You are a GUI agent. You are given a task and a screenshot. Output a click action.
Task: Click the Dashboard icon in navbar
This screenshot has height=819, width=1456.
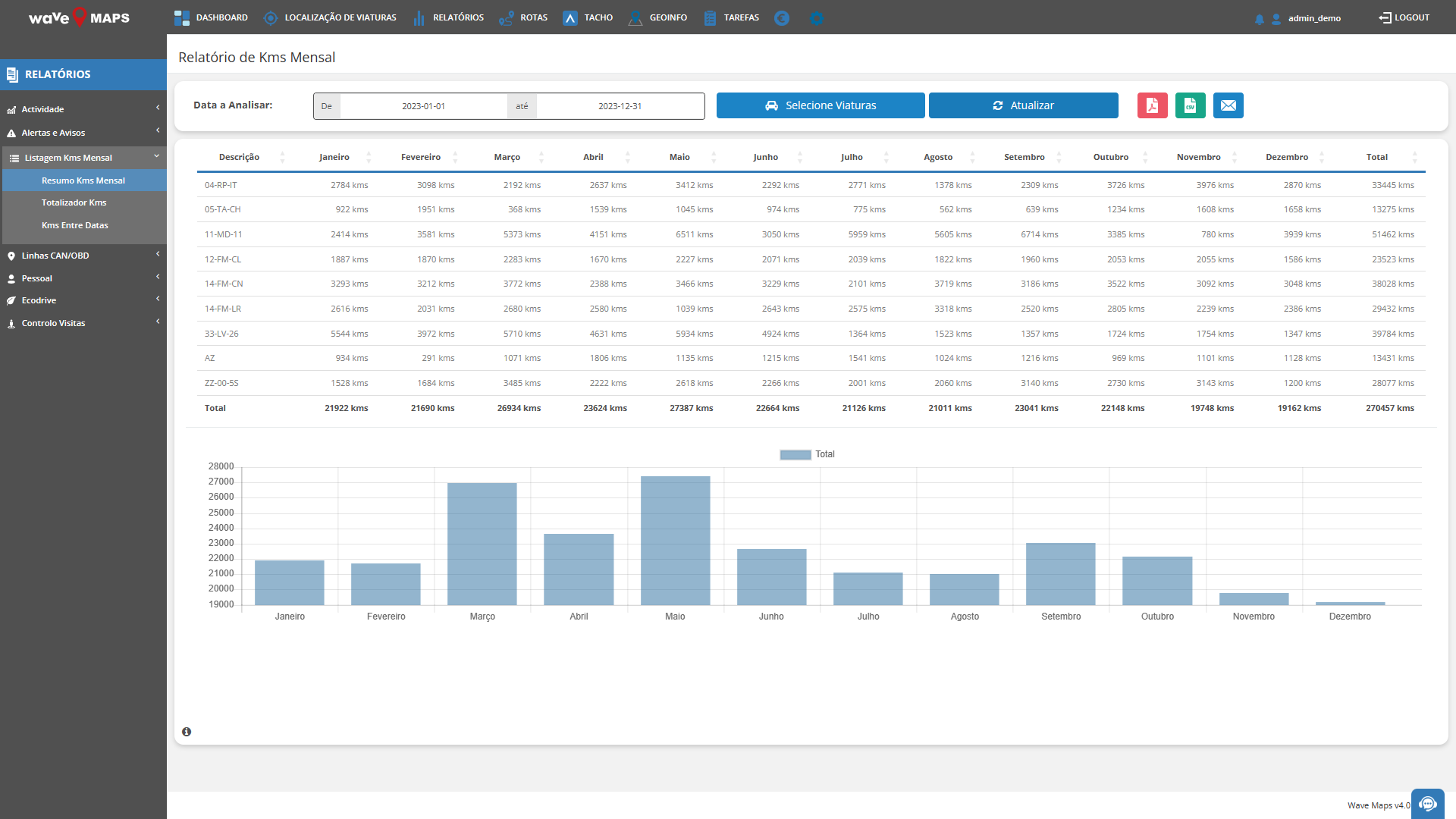point(182,17)
